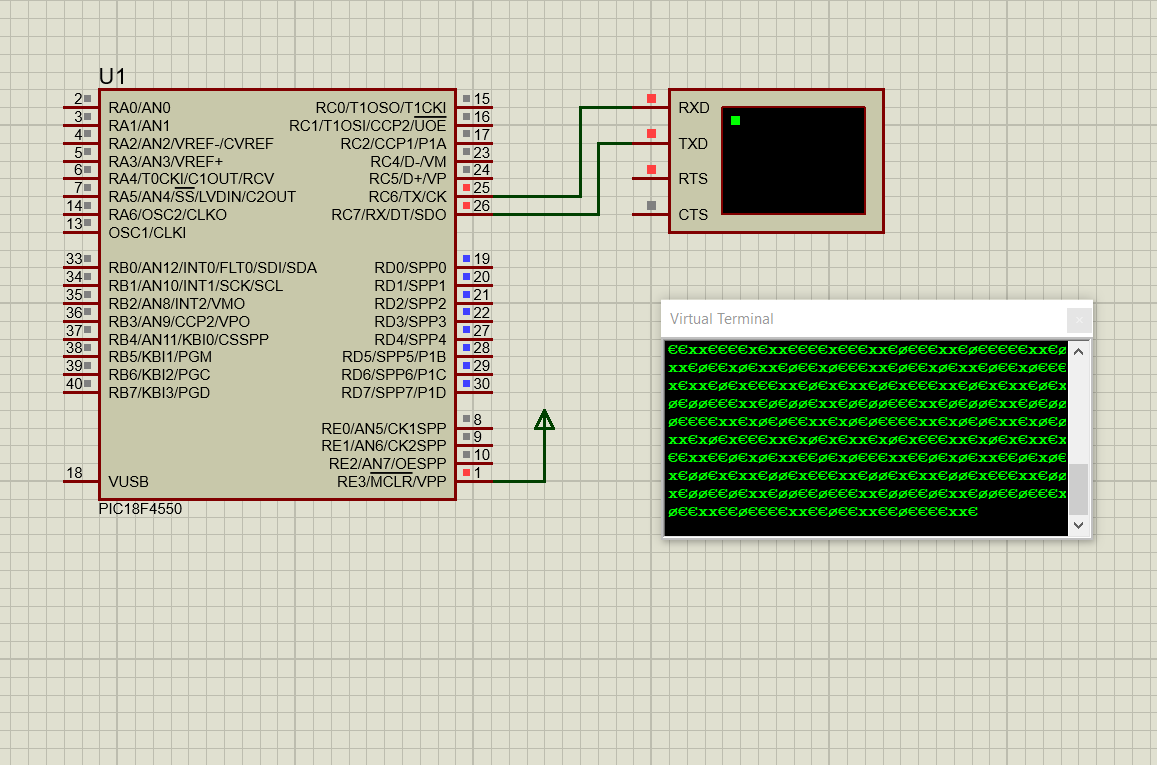The image size is (1157, 765).
Task: Click the RE2/AN7/OESPP pin label
Action: pos(387,464)
